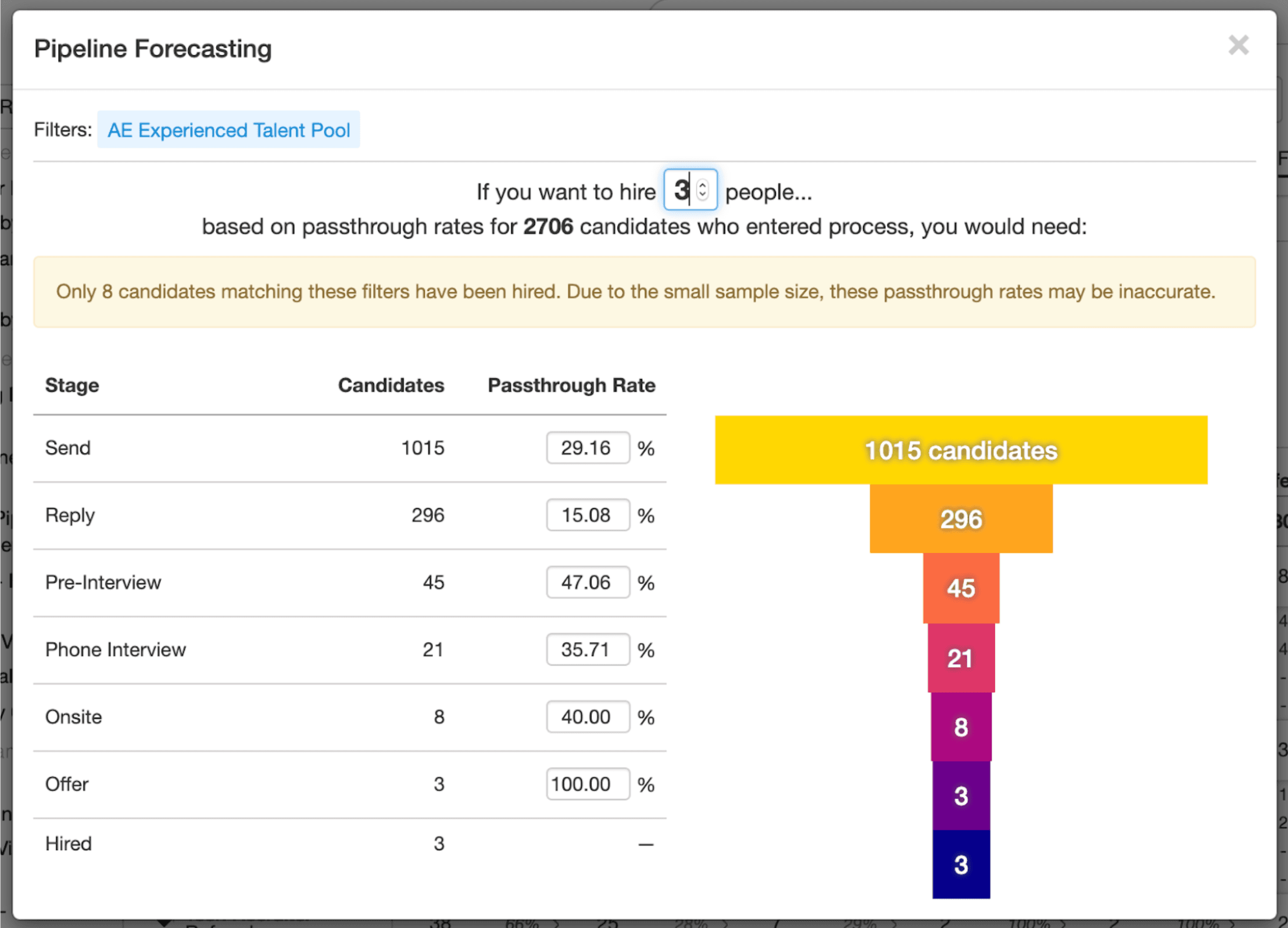The image size is (1288, 928).
Task: Click the hire count number input
Action: tap(681, 190)
